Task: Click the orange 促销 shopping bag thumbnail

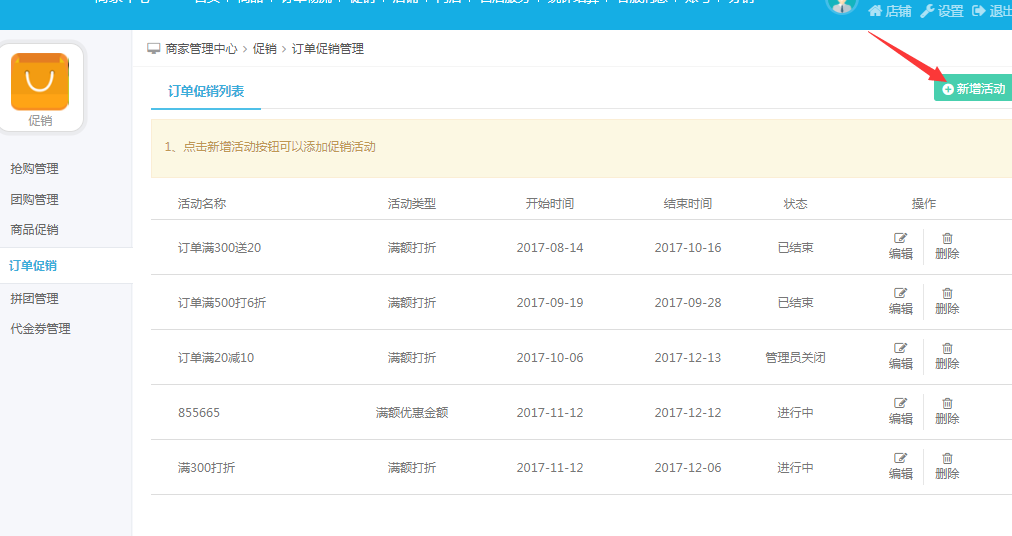Action: pyautogui.click(x=40, y=82)
